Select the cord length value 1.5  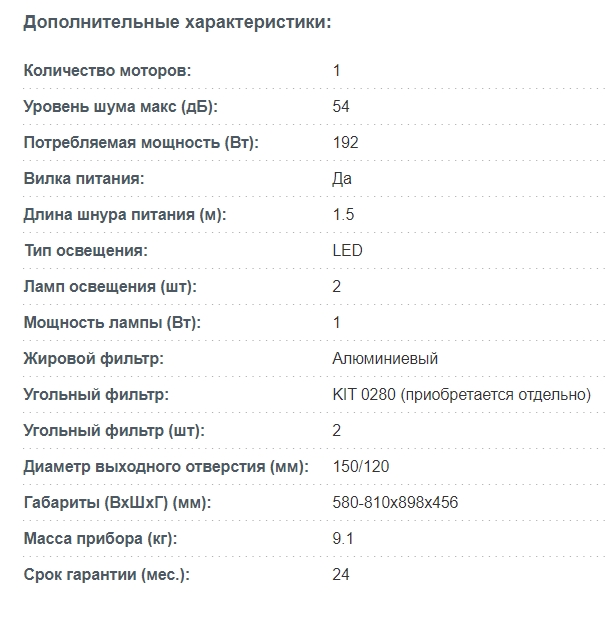343,215
